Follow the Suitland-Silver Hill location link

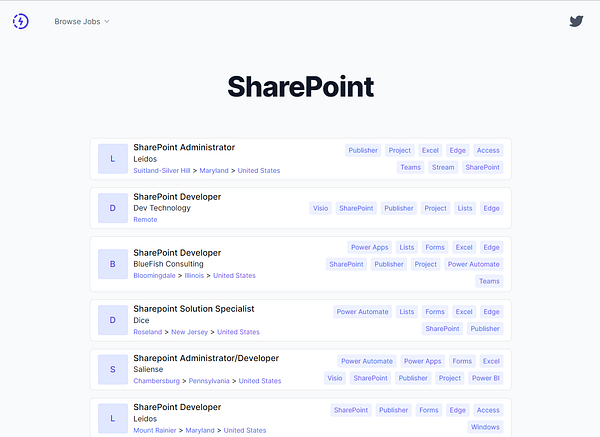point(161,171)
